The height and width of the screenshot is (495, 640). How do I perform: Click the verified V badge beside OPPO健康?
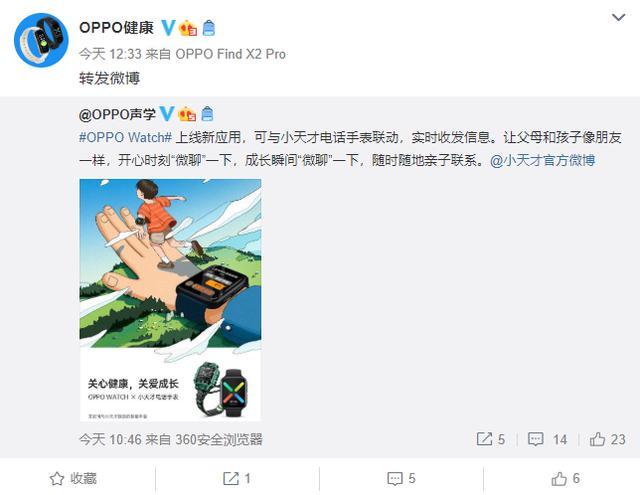coord(168,28)
